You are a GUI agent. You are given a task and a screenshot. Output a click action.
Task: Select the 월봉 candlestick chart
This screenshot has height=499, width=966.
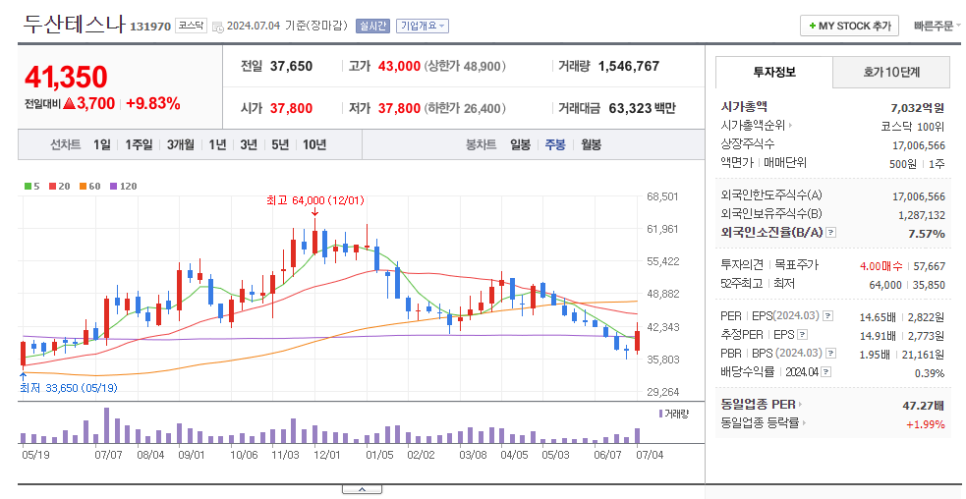pos(591,145)
